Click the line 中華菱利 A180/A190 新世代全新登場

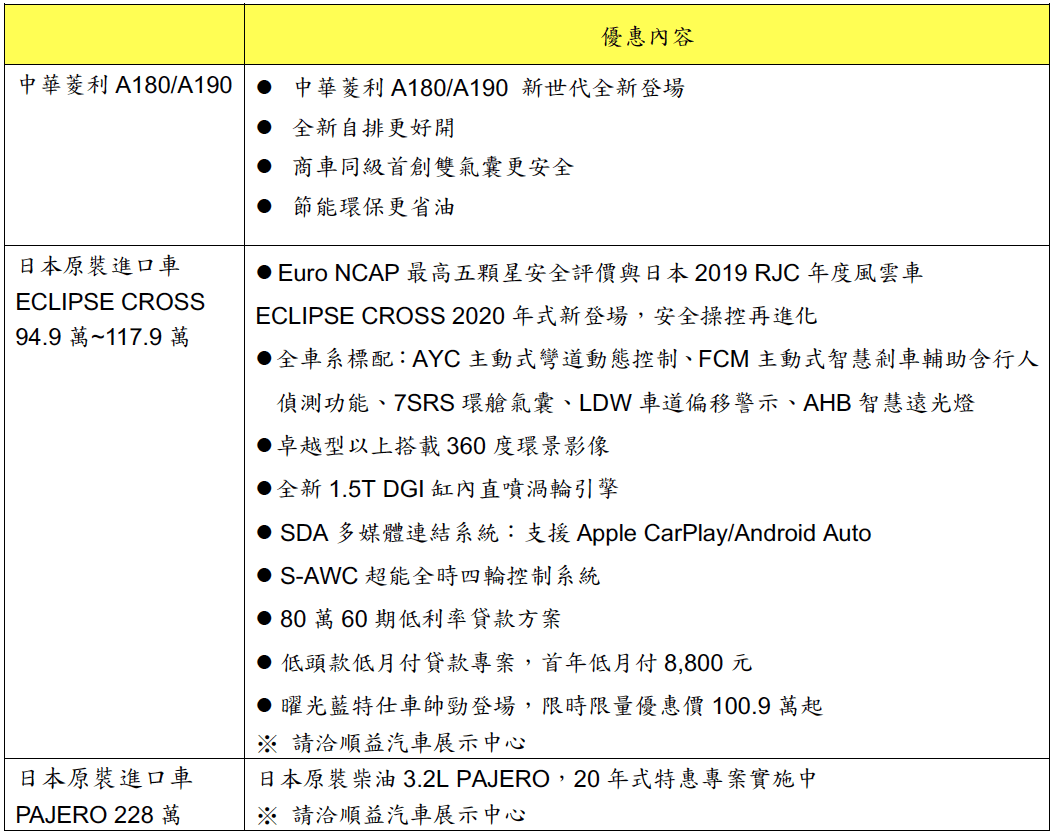click(489, 88)
